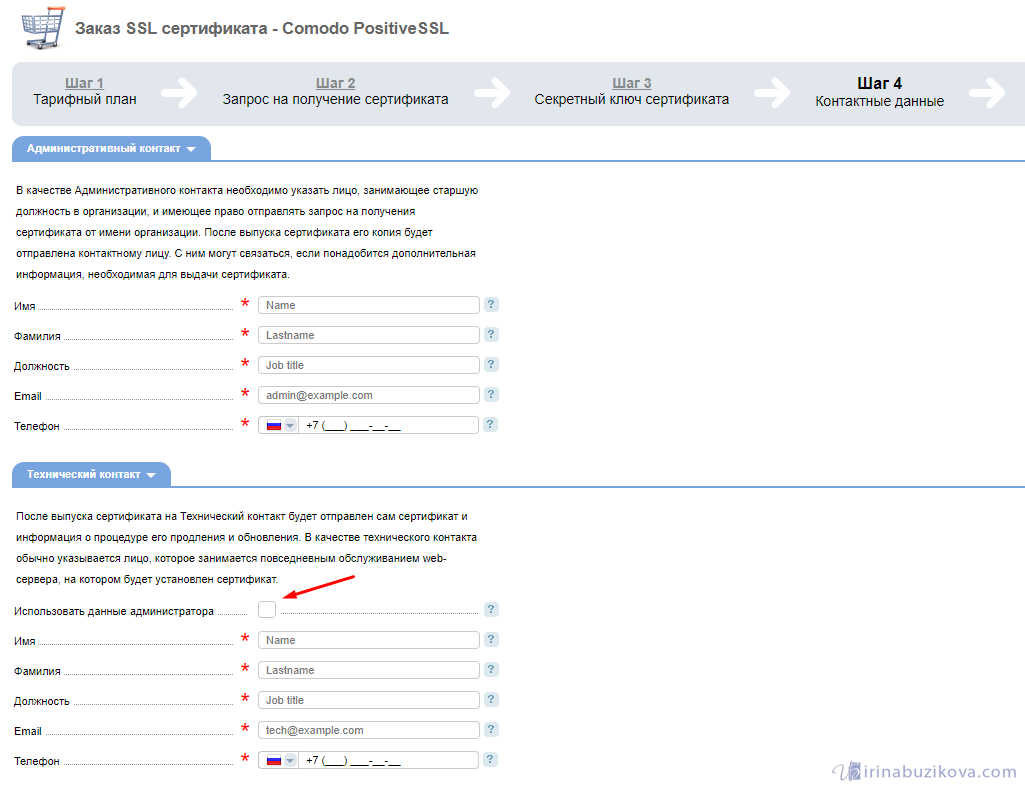Screen dimensions: 1025x786
Task: Click help icon beside technical Должность field
Action: (491, 700)
